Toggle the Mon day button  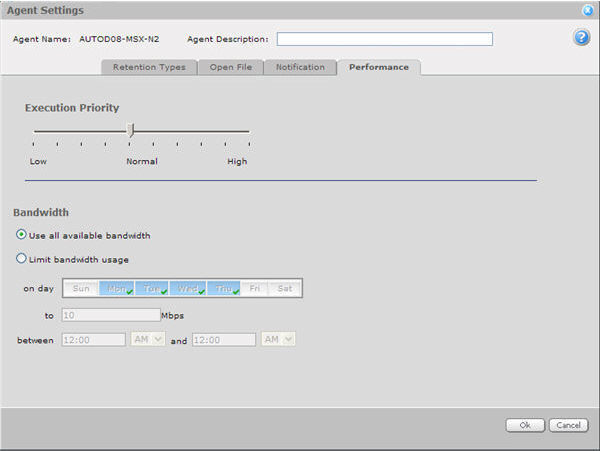pyautogui.click(x=116, y=288)
